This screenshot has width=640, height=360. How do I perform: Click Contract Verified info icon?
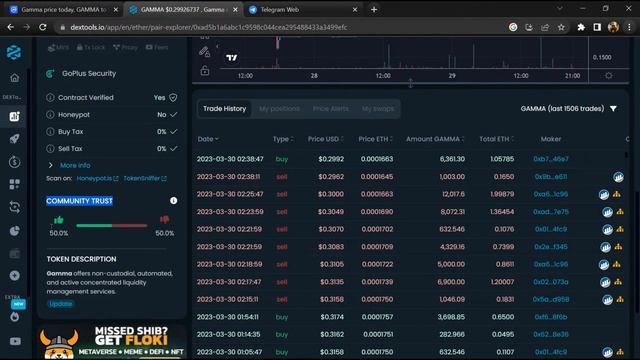click(50, 98)
